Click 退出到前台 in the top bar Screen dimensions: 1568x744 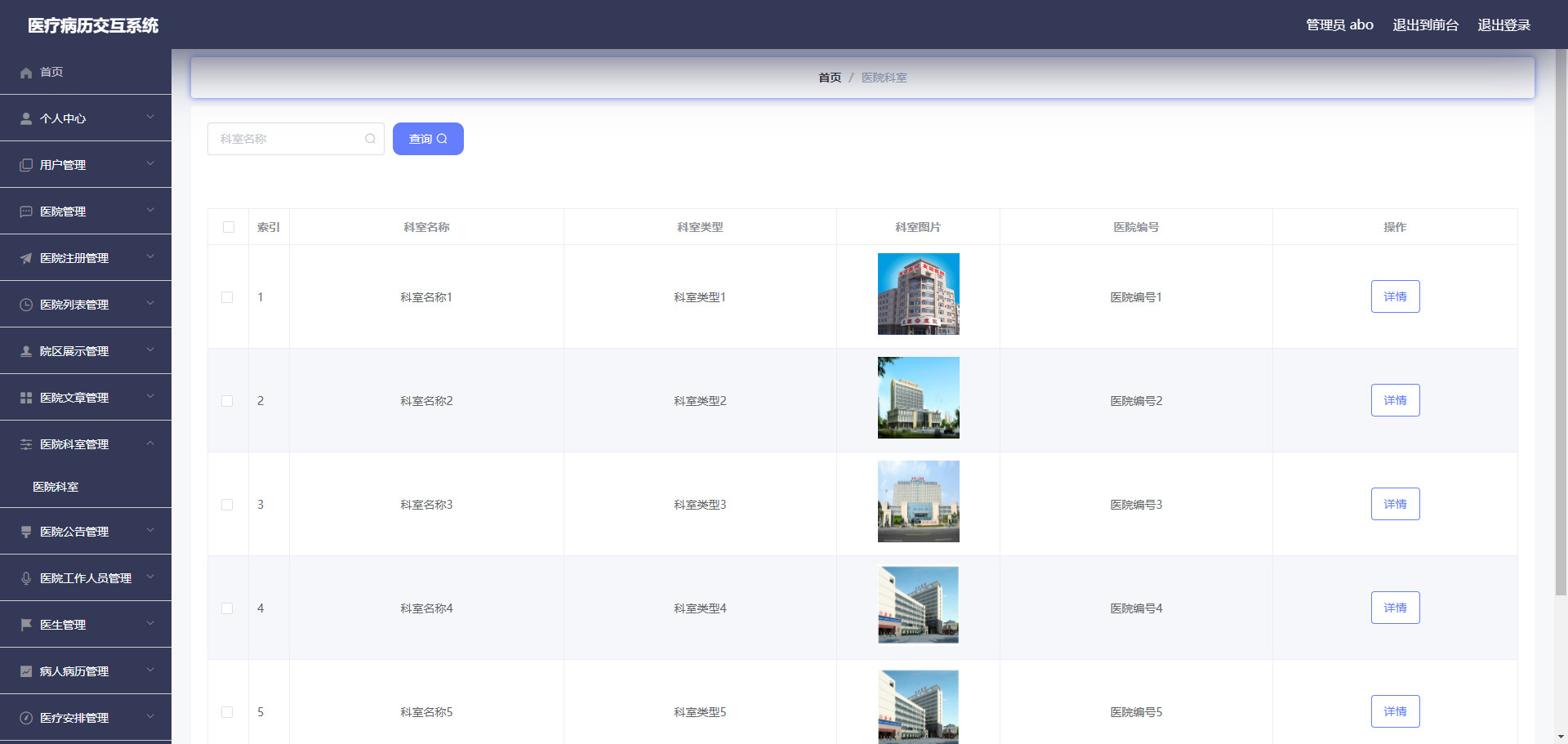pyautogui.click(x=1425, y=25)
